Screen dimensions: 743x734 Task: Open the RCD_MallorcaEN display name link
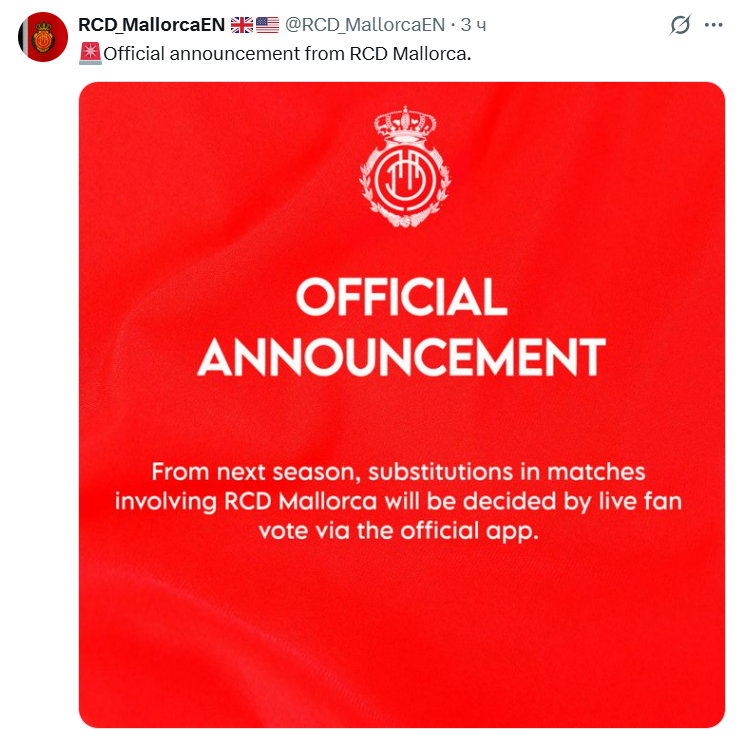[151, 25]
